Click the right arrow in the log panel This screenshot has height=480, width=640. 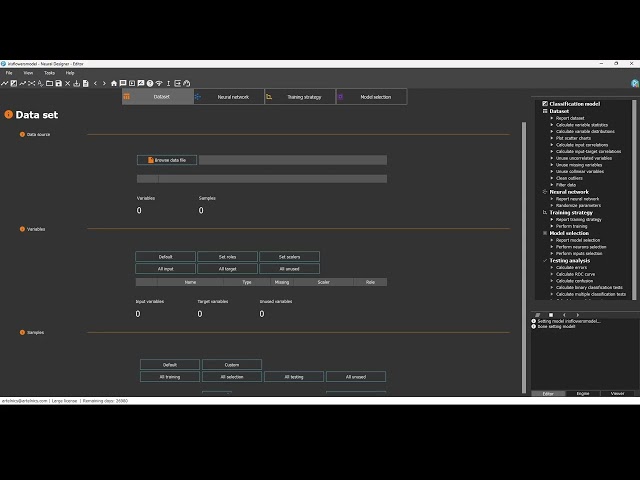[x=578, y=315]
